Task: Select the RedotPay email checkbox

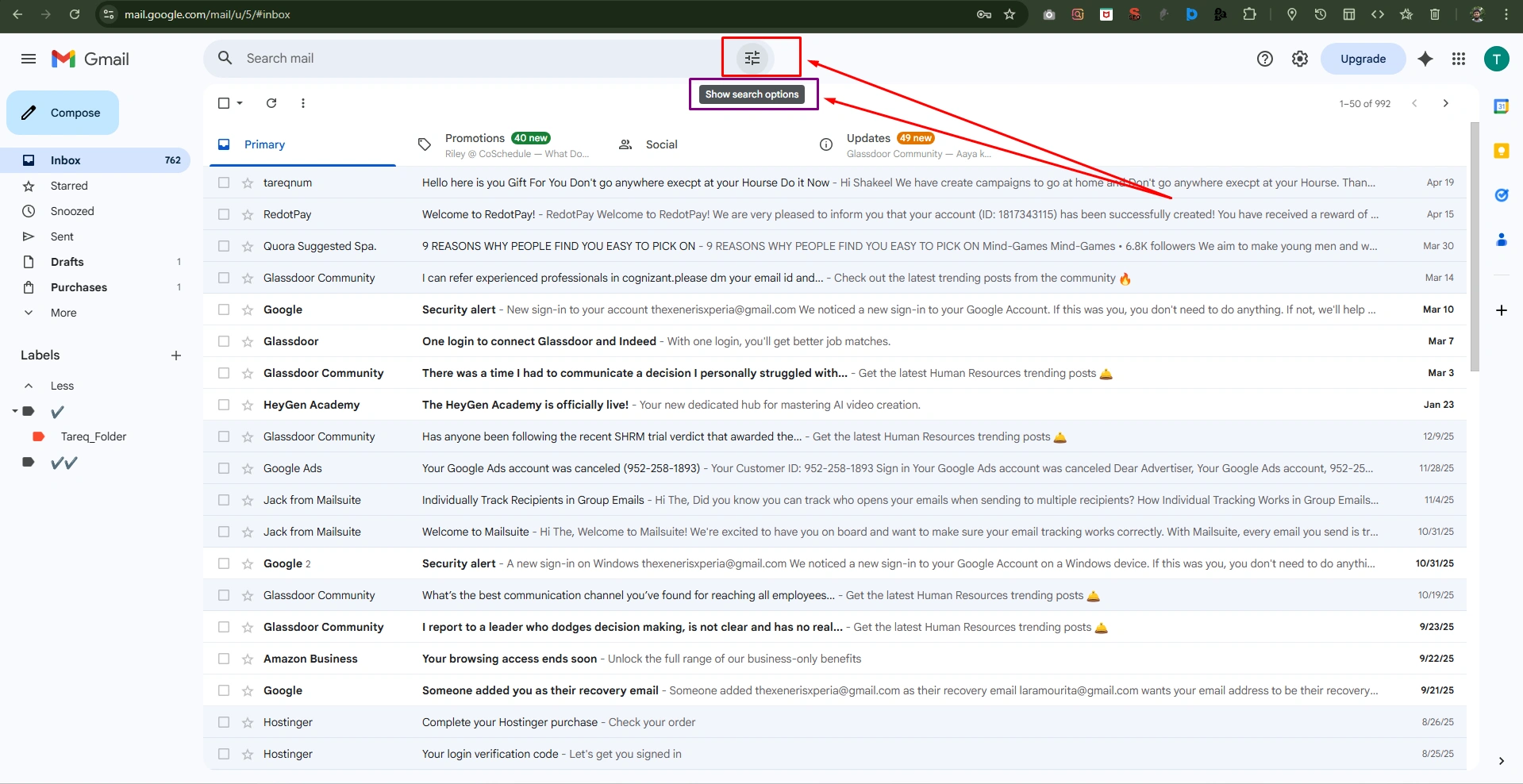Action: point(224,214)
